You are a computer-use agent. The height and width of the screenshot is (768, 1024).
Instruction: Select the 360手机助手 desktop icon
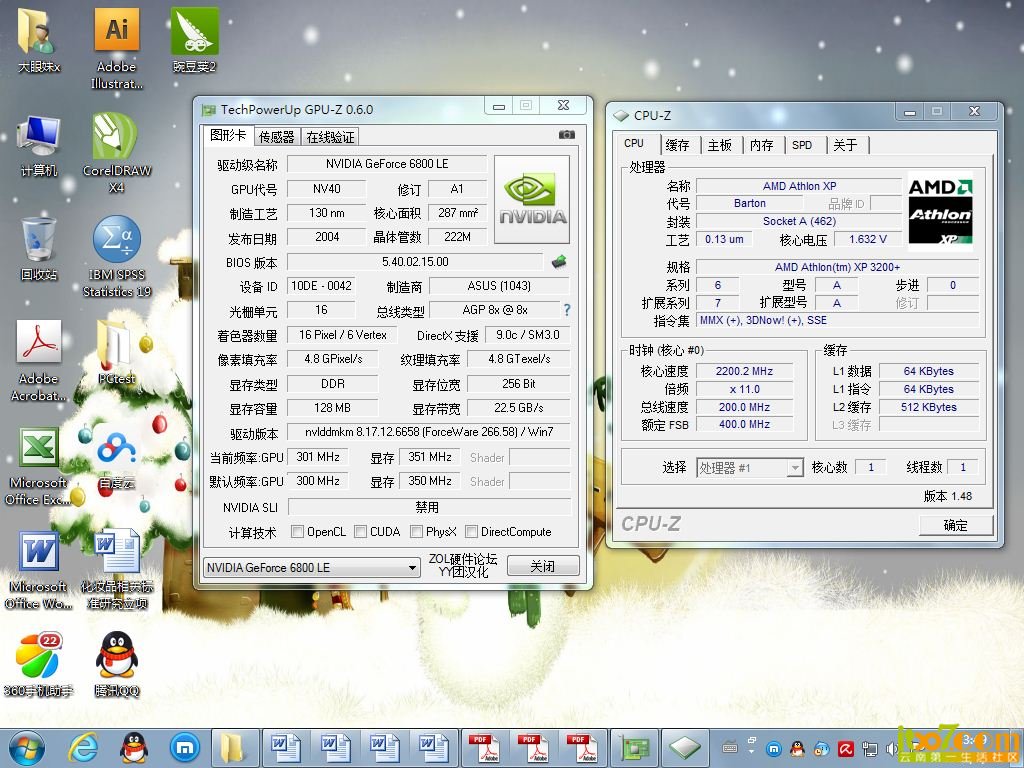tap(38, 665)
